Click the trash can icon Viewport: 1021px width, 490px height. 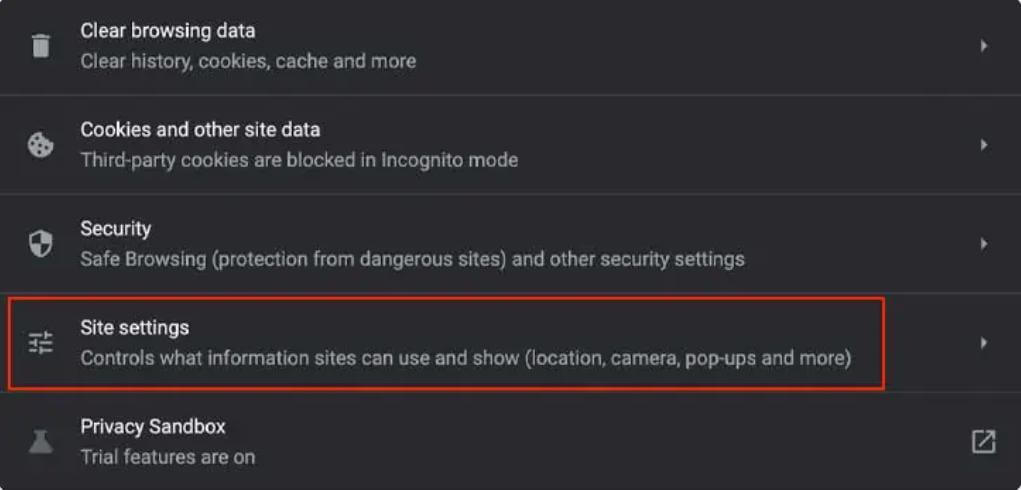41,46
